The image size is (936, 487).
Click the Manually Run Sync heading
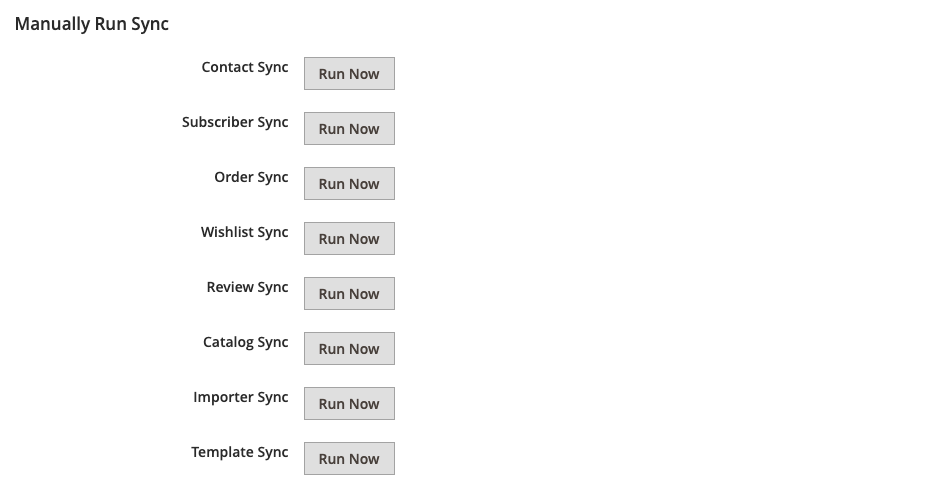point(92,24)
